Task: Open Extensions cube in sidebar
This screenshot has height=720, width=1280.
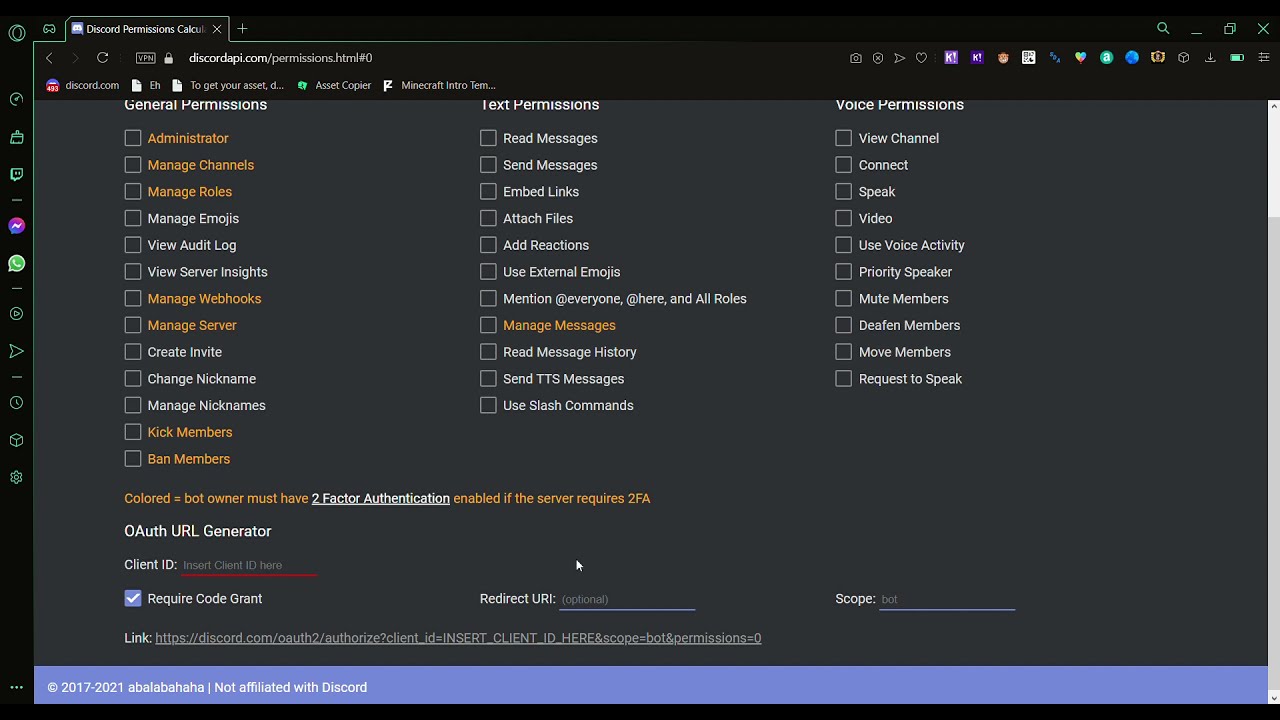Action: point(16,440)
